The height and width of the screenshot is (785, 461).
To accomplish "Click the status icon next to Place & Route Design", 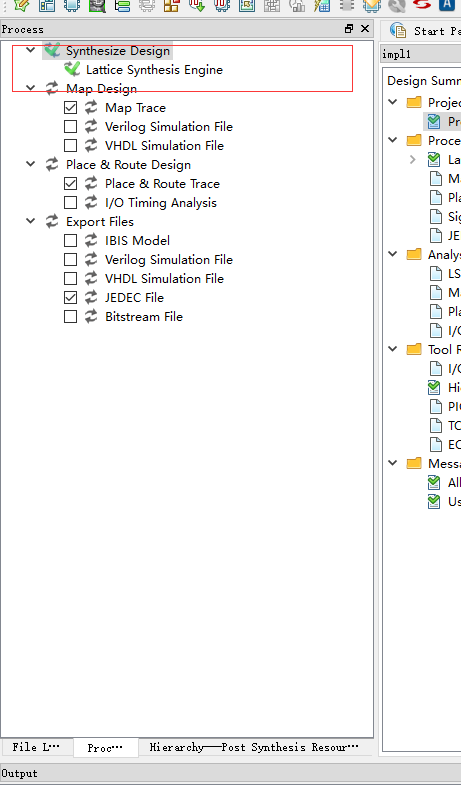I will 52,165.
